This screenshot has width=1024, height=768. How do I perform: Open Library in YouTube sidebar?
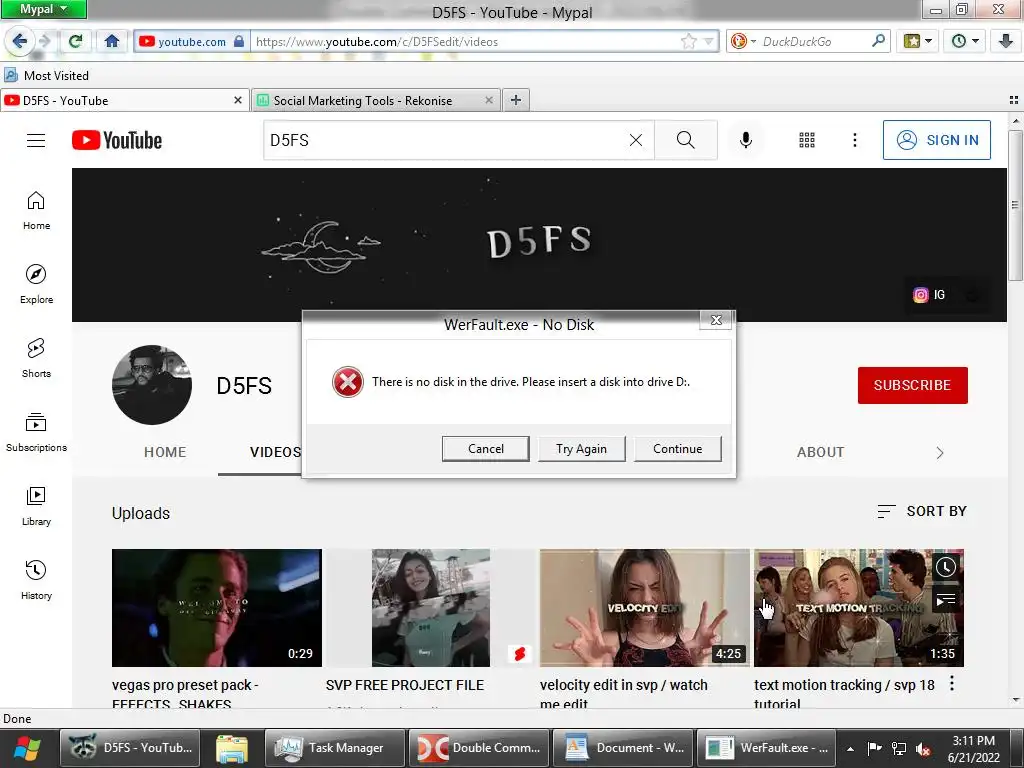pos(36,506)
